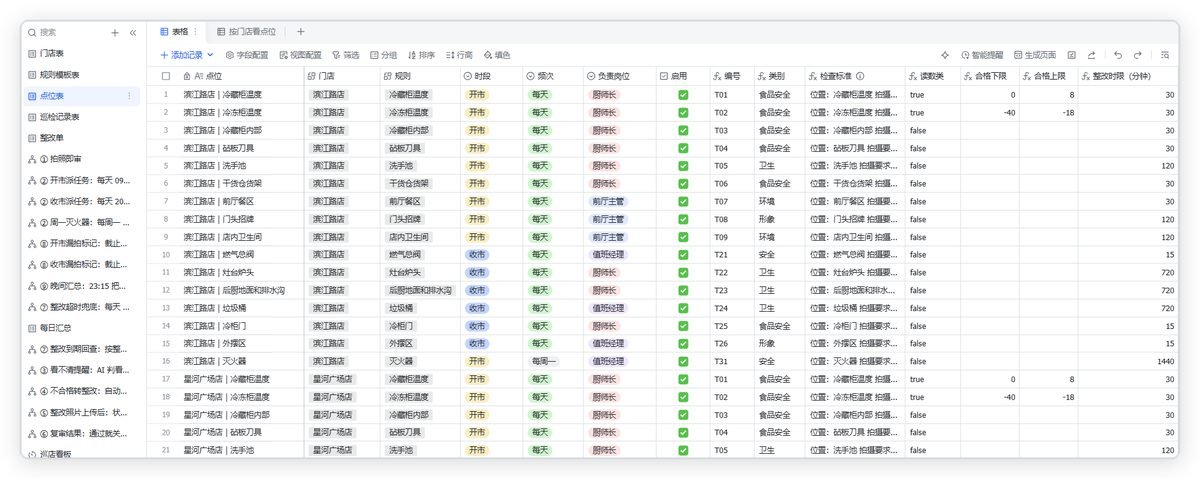
Task: Click the form icon right of 生成页面
Action: pos(1072,55)
